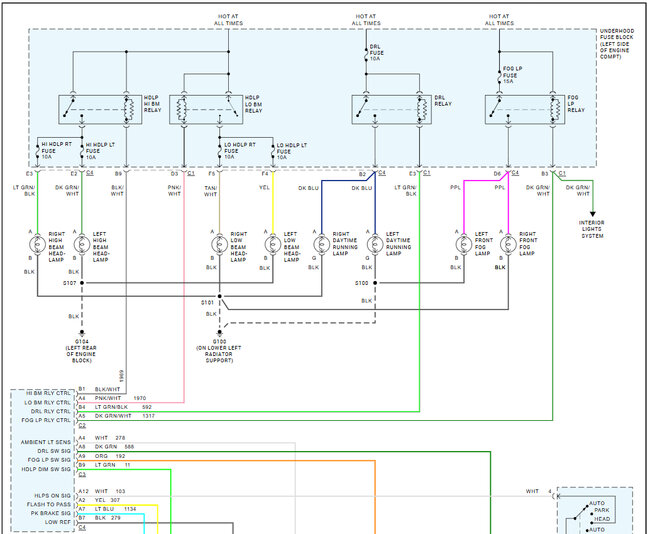Image resolution: width=650 pixels, height=534 pixels.
Task: Click the AMBIENT LT SENS label
Action: tap(46, 442)
